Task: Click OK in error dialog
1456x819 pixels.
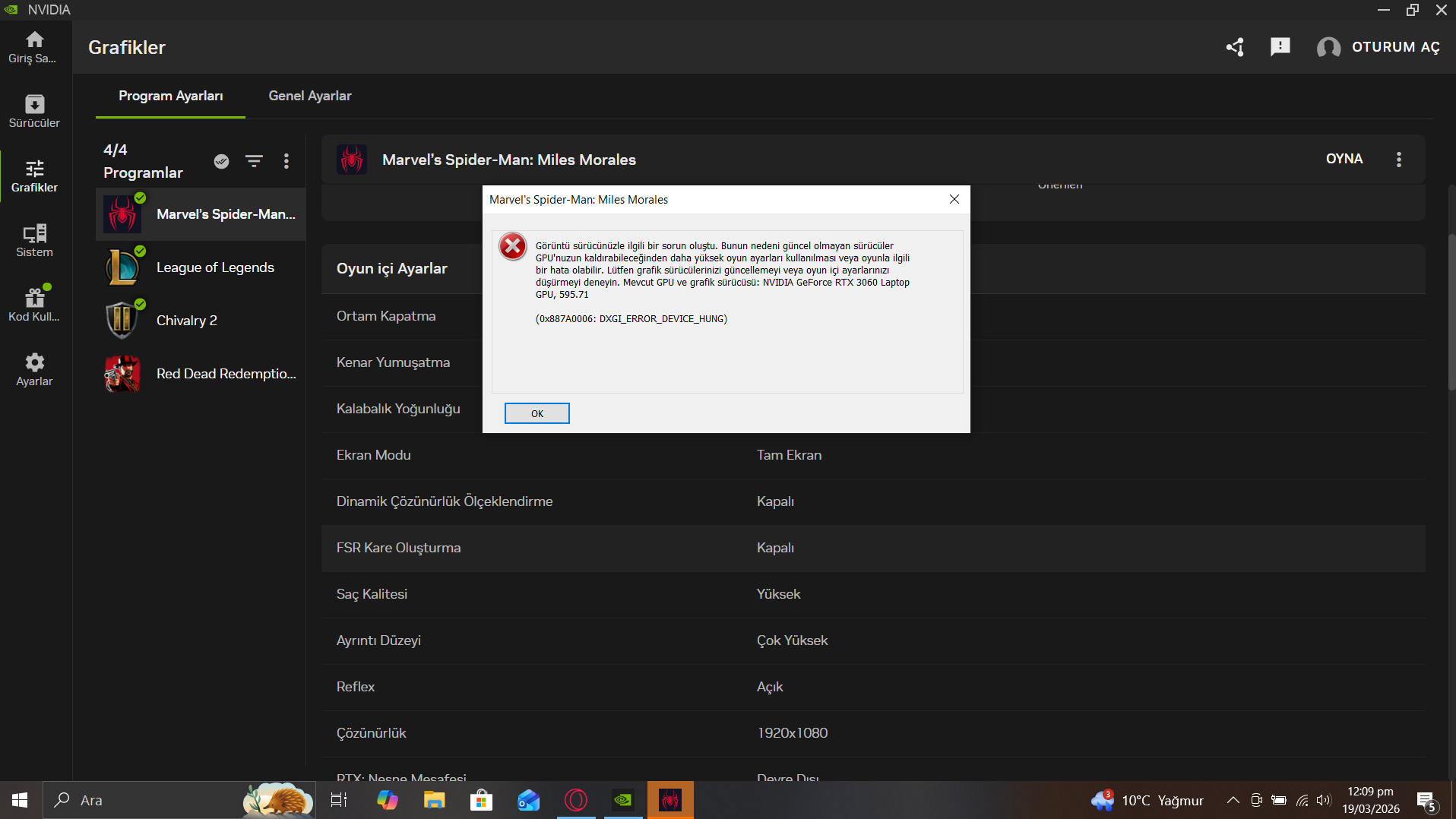Action: [x=537, y=413]
